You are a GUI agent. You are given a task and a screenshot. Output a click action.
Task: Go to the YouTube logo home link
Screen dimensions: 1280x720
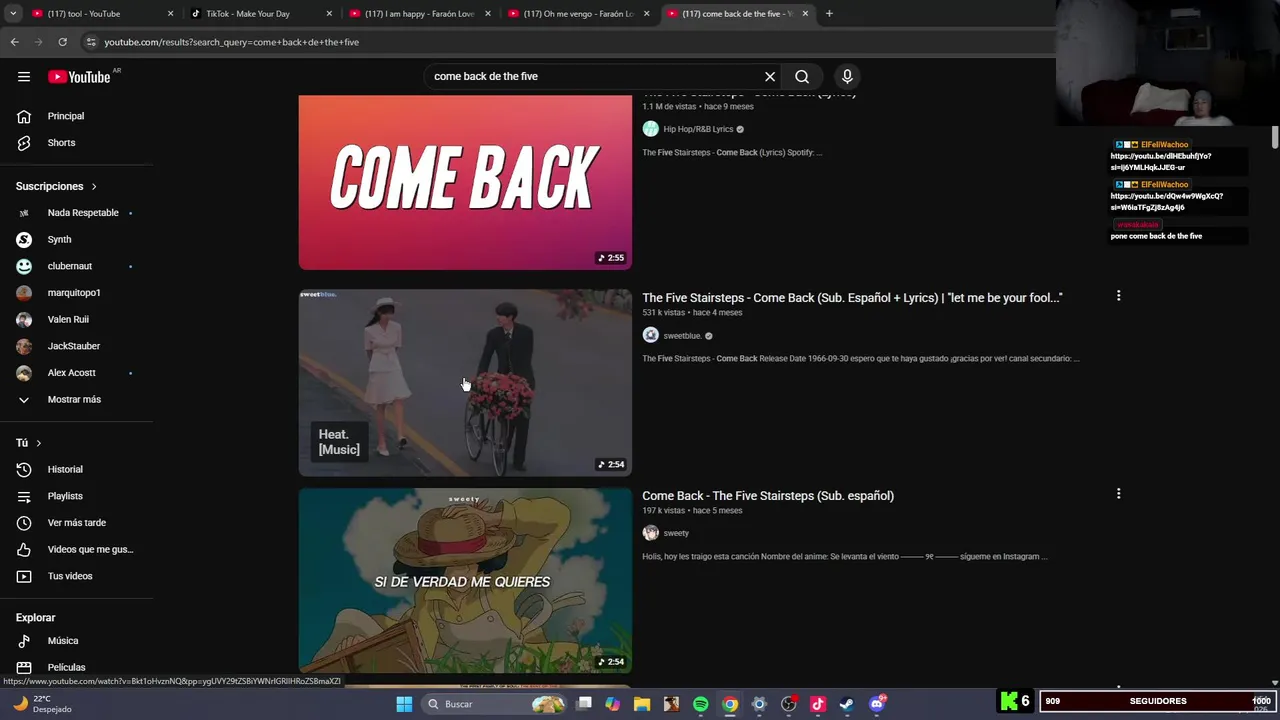coord(79,77)
